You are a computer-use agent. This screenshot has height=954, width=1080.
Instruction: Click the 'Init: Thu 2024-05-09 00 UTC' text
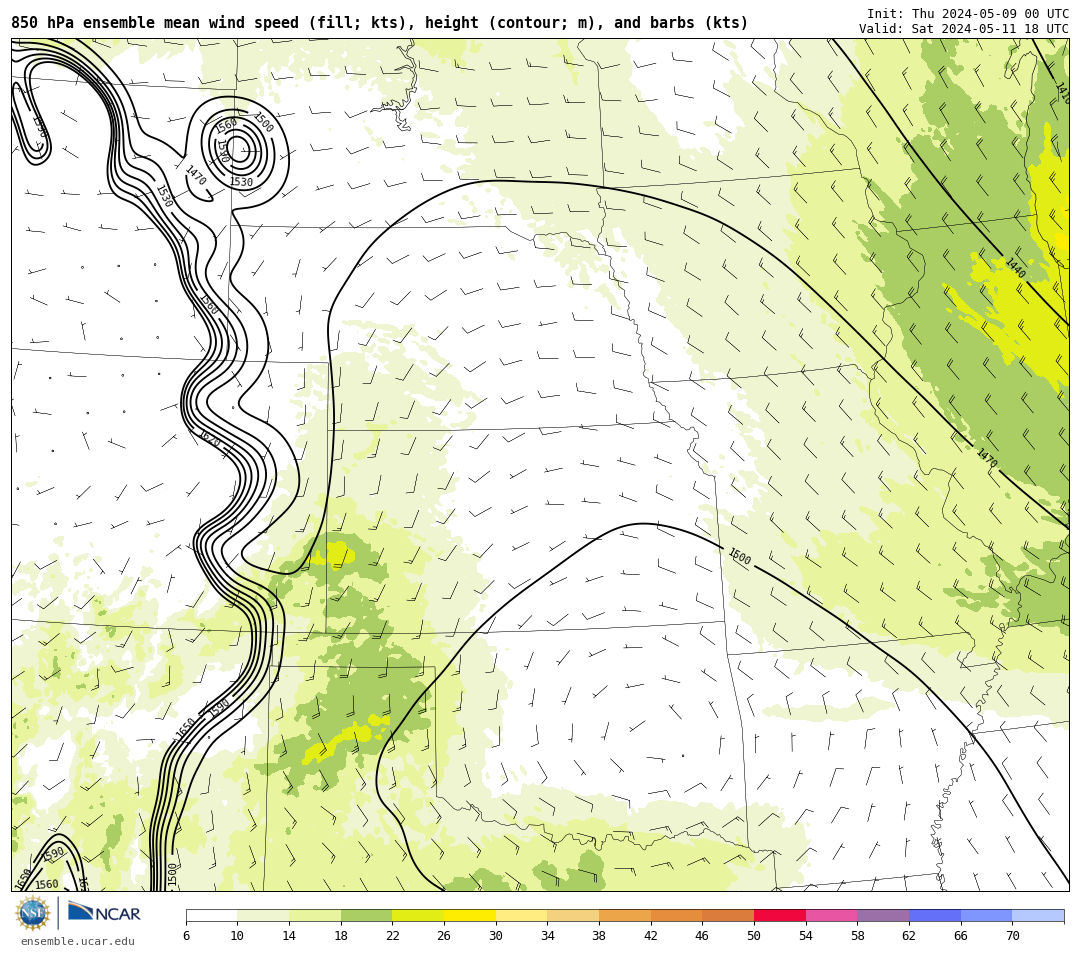968,14
